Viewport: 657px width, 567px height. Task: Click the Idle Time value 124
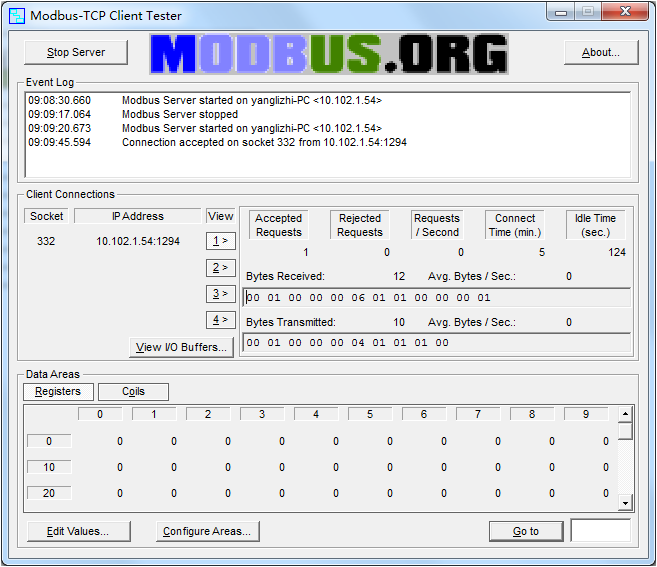pos(617,252)
